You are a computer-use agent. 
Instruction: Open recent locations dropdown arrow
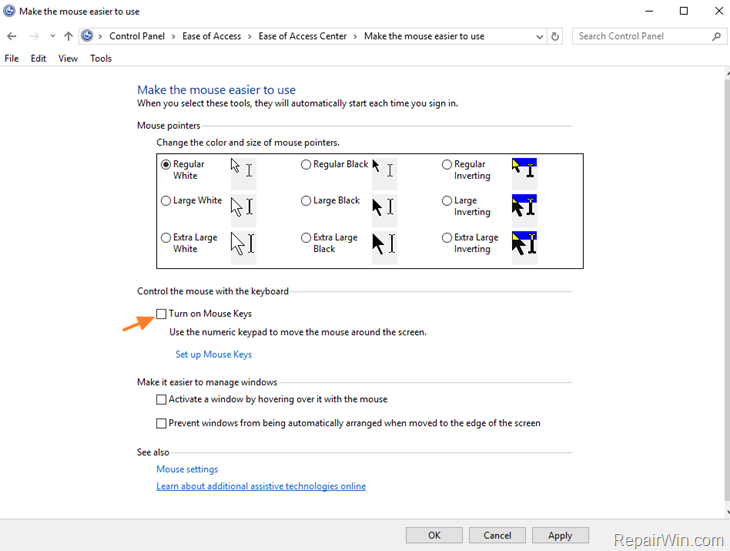coord(53,36)
